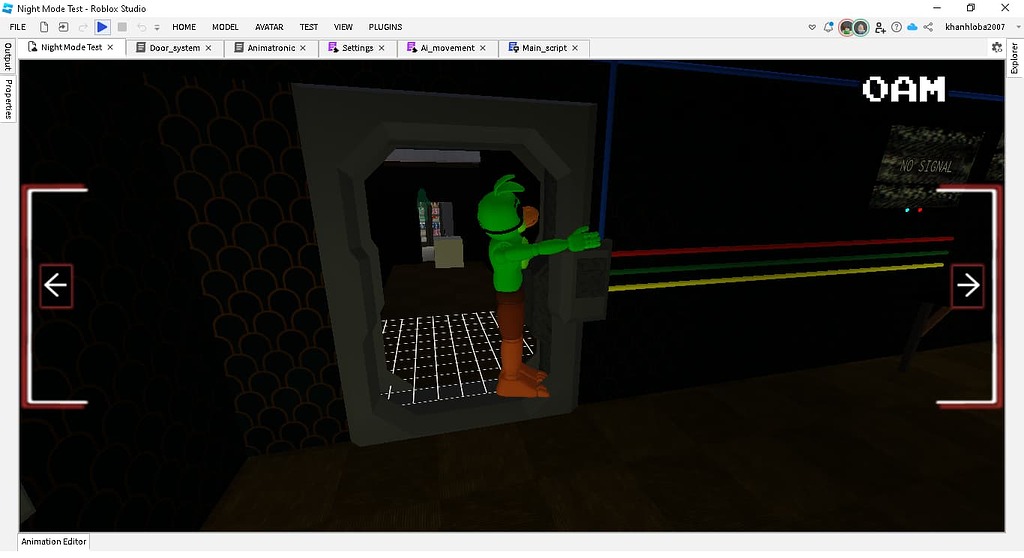Expand the quick access toolbar customize arrow
This screenshot has width=1024, height=558.
point(157,27)
